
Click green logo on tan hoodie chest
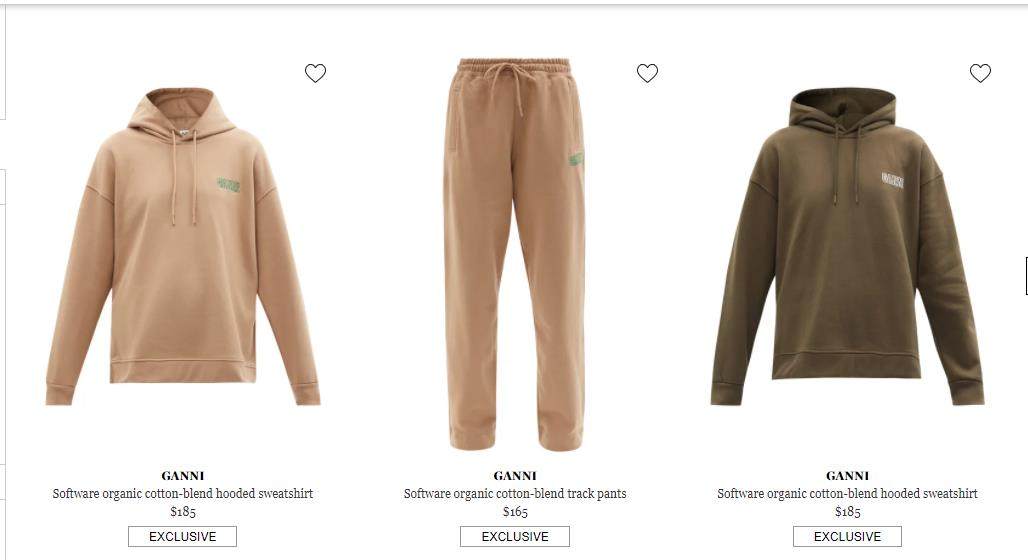point(228,185)
